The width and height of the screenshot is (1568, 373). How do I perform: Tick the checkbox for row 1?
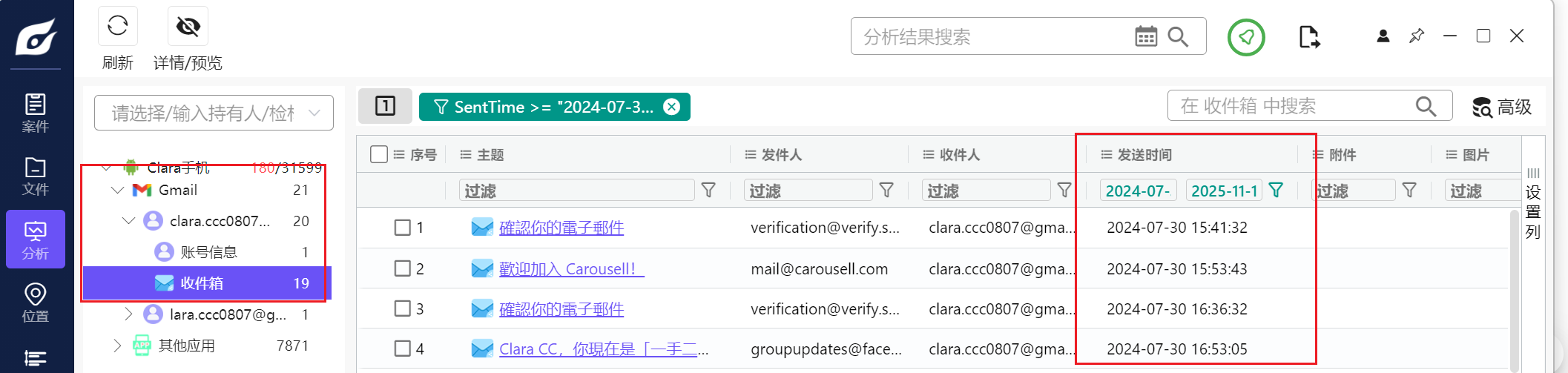click(402, 228)
